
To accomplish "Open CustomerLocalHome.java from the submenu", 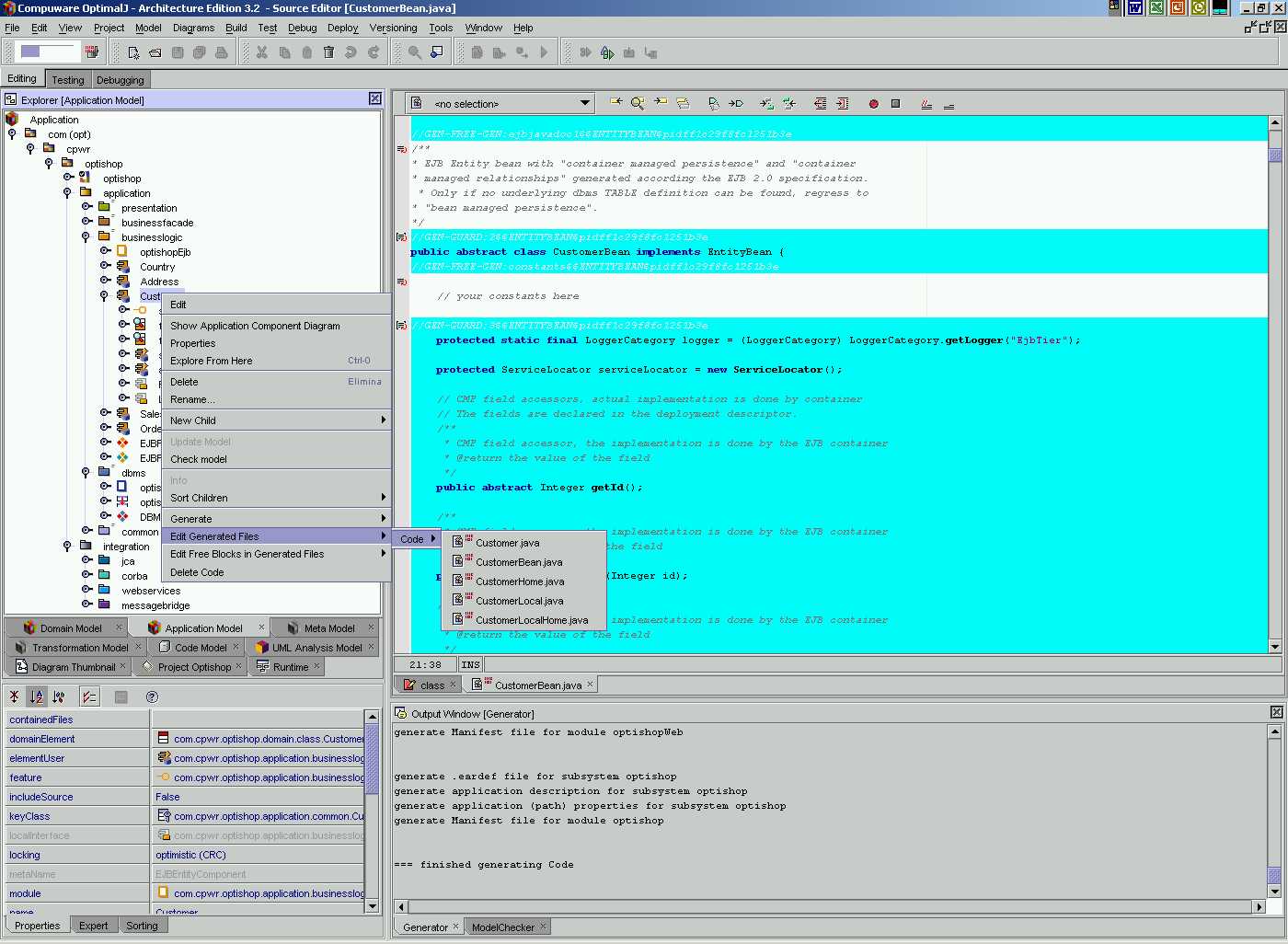I will click(x=523, y=620).
